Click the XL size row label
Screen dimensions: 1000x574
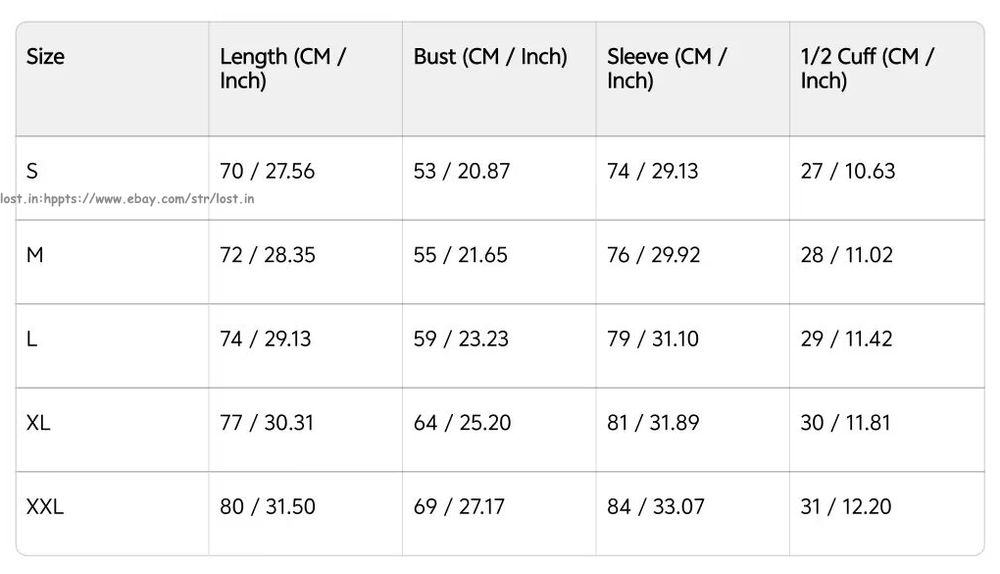[38, 423]
